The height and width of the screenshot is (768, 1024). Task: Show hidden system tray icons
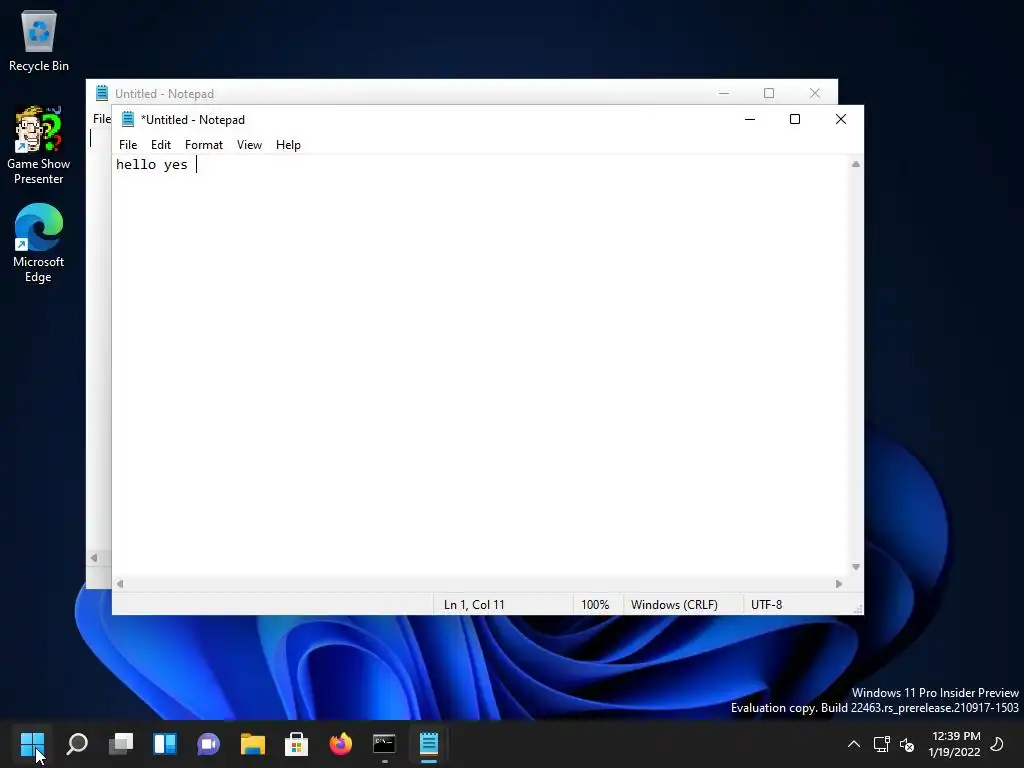coord(854,744)
